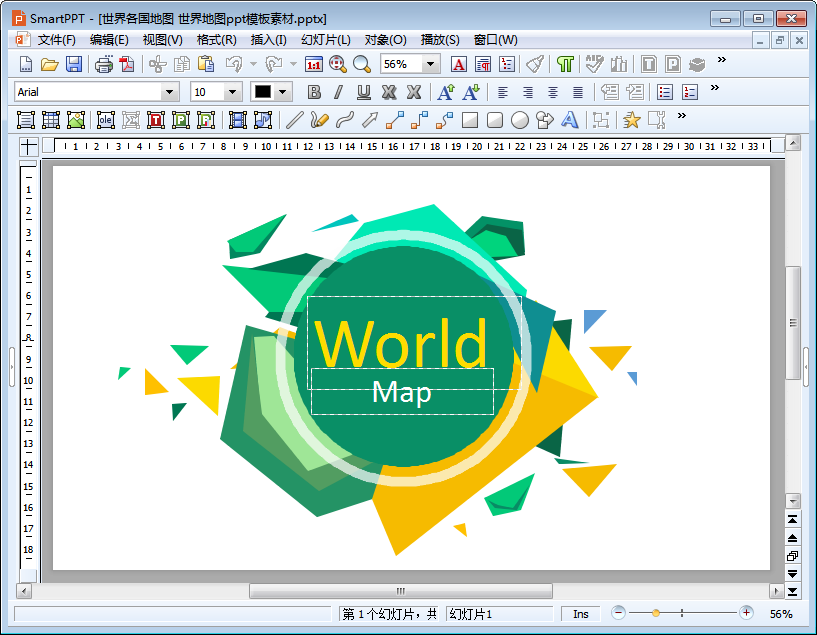Click the magnifier zoom tool icon
This screenshot has height=635, width=817.
[362, 64]
